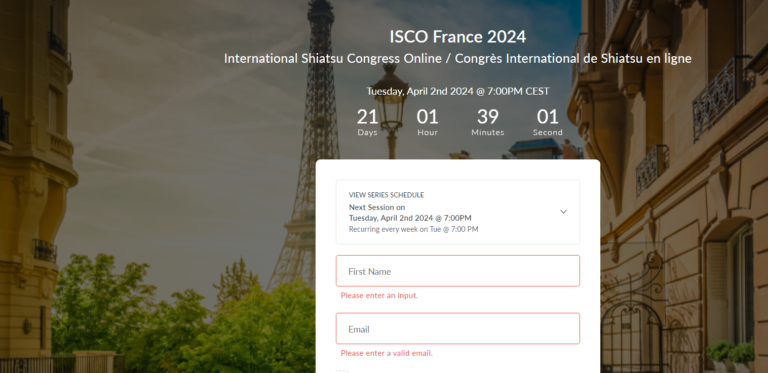The image size is (768, 373).
Task: Select the Tuesday, April 2nd 2024 date line
Action: click(457, 91)
